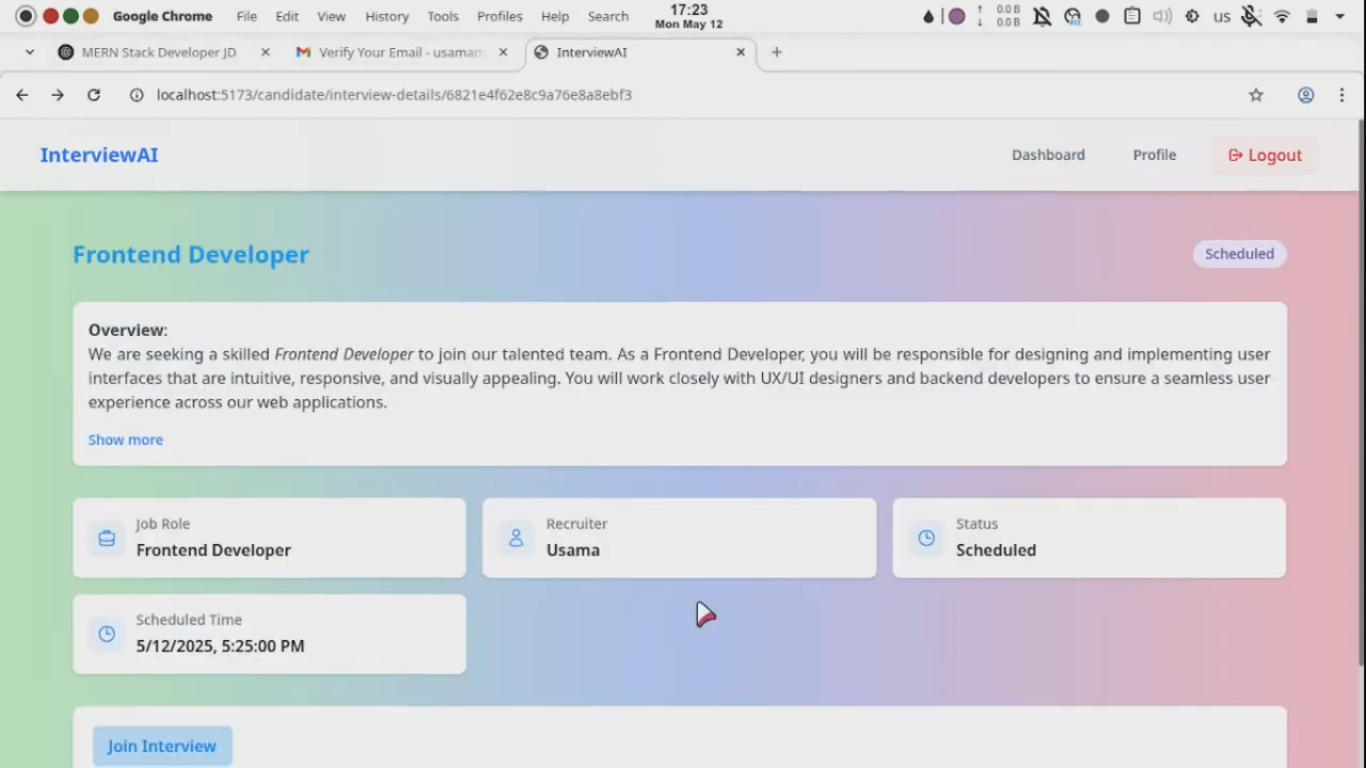Reload the page using the refresh icon
The width and height of the screenshot is (1366, 768).
tap(94, 95)
